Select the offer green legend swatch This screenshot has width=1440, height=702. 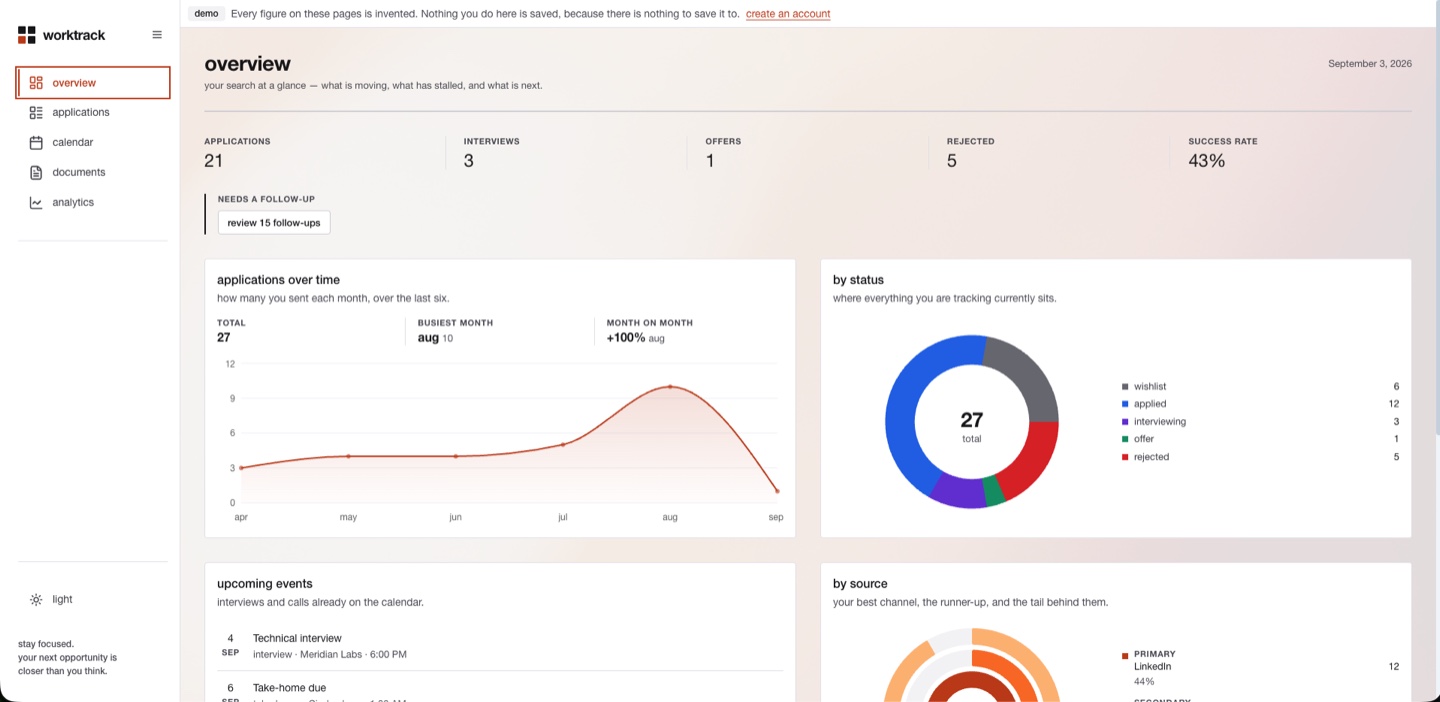tap(1125, 439)
